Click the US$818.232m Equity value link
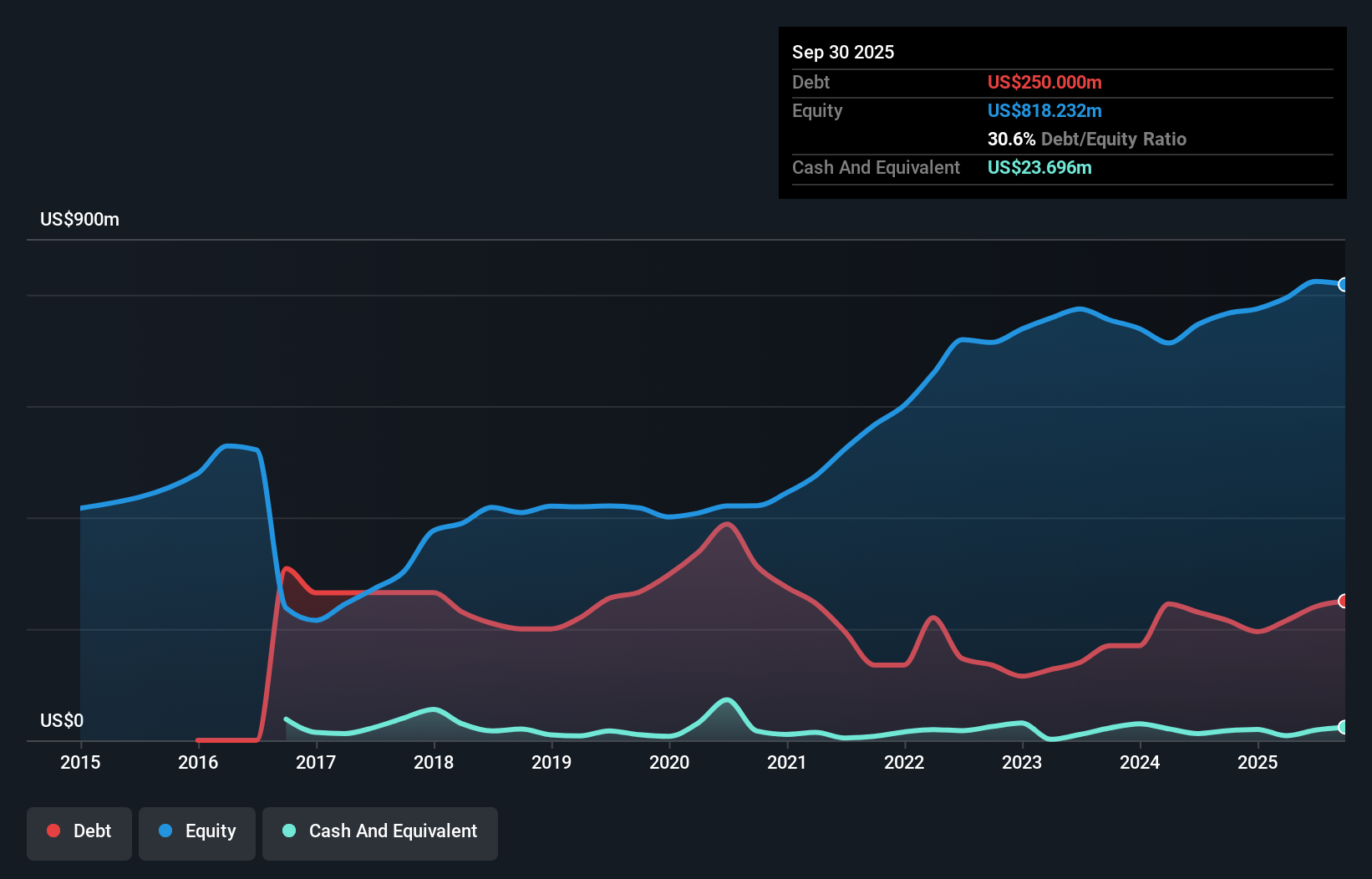 click(x=1044, y=110)
